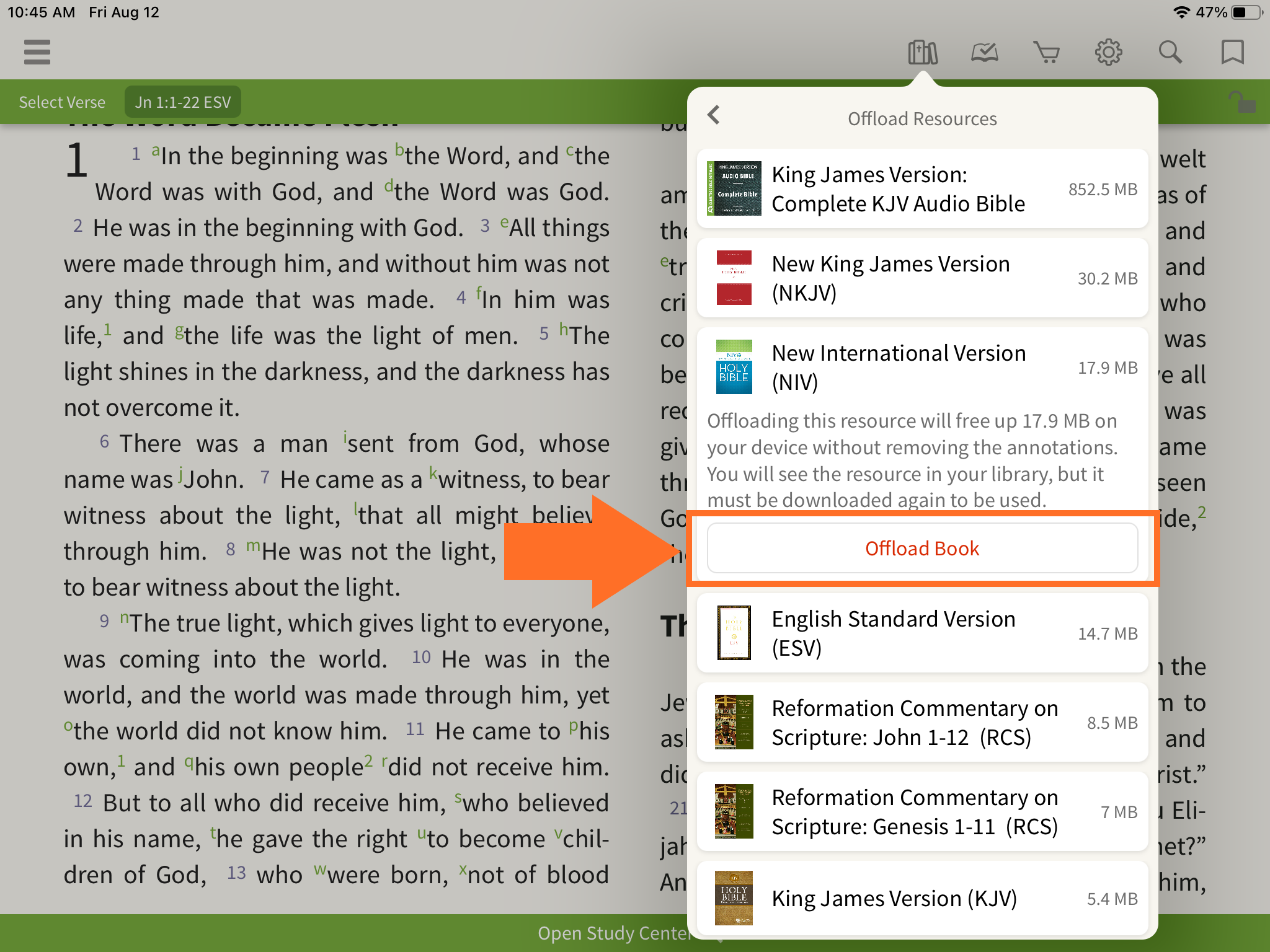Tap the 17.9 MB size label
The image size is (1270, 952).
click(x=1108, y=368)
